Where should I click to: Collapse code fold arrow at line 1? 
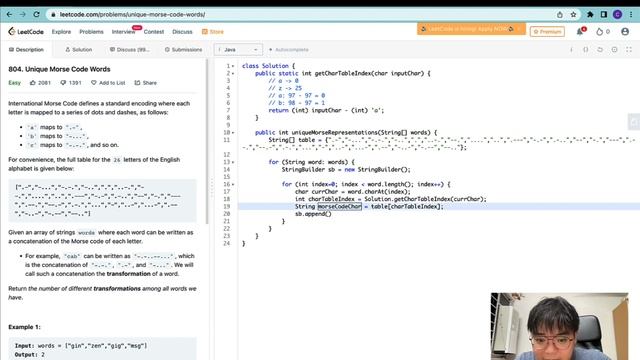tap(233, 66)
